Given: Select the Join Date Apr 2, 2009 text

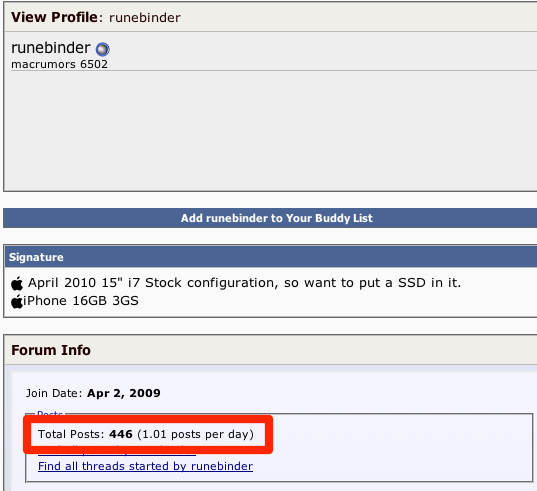Looking at the screenshot, I should pyautogui.click(x=93, y=393).
